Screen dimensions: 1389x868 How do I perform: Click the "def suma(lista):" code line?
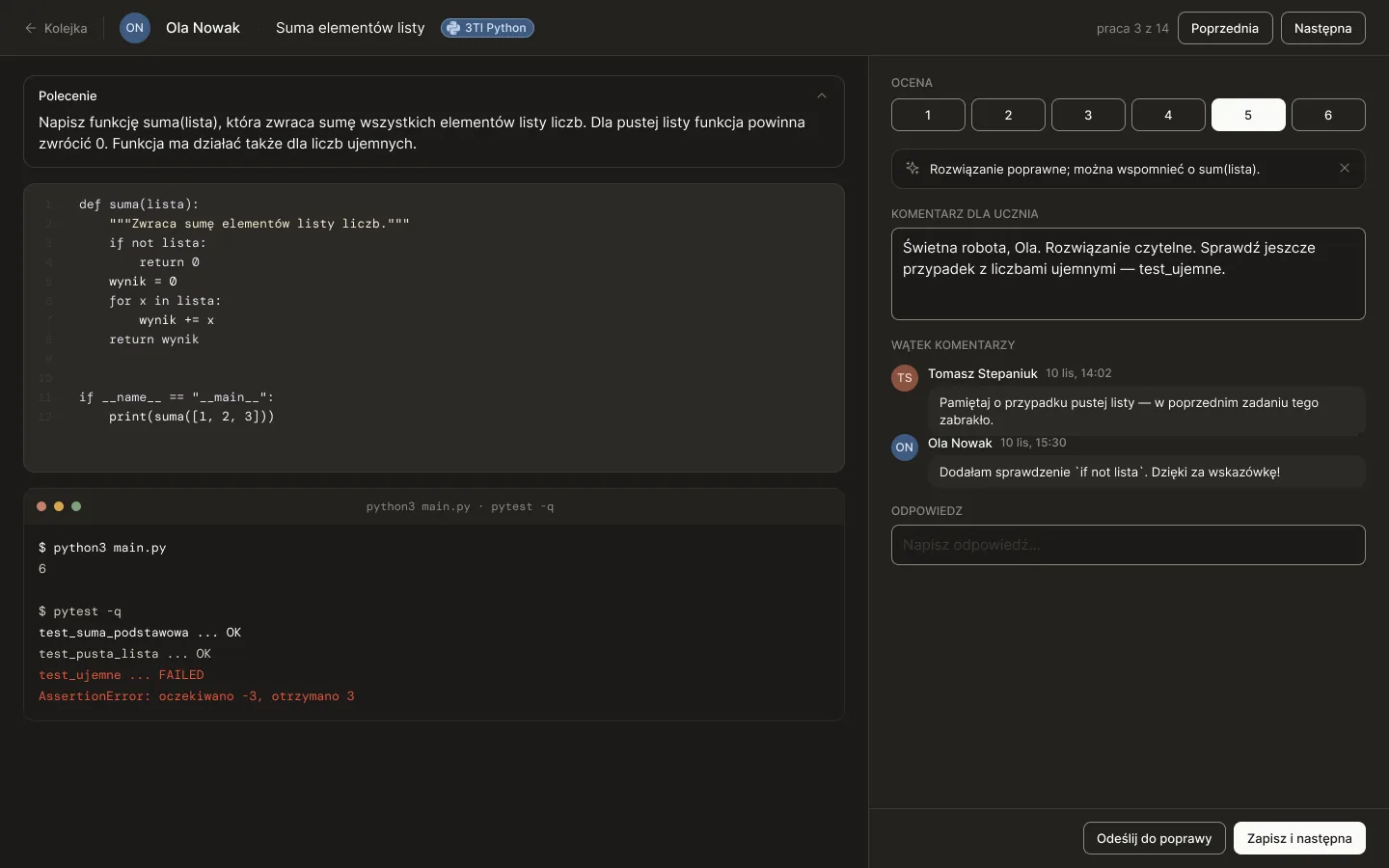(x=139, y=204)
